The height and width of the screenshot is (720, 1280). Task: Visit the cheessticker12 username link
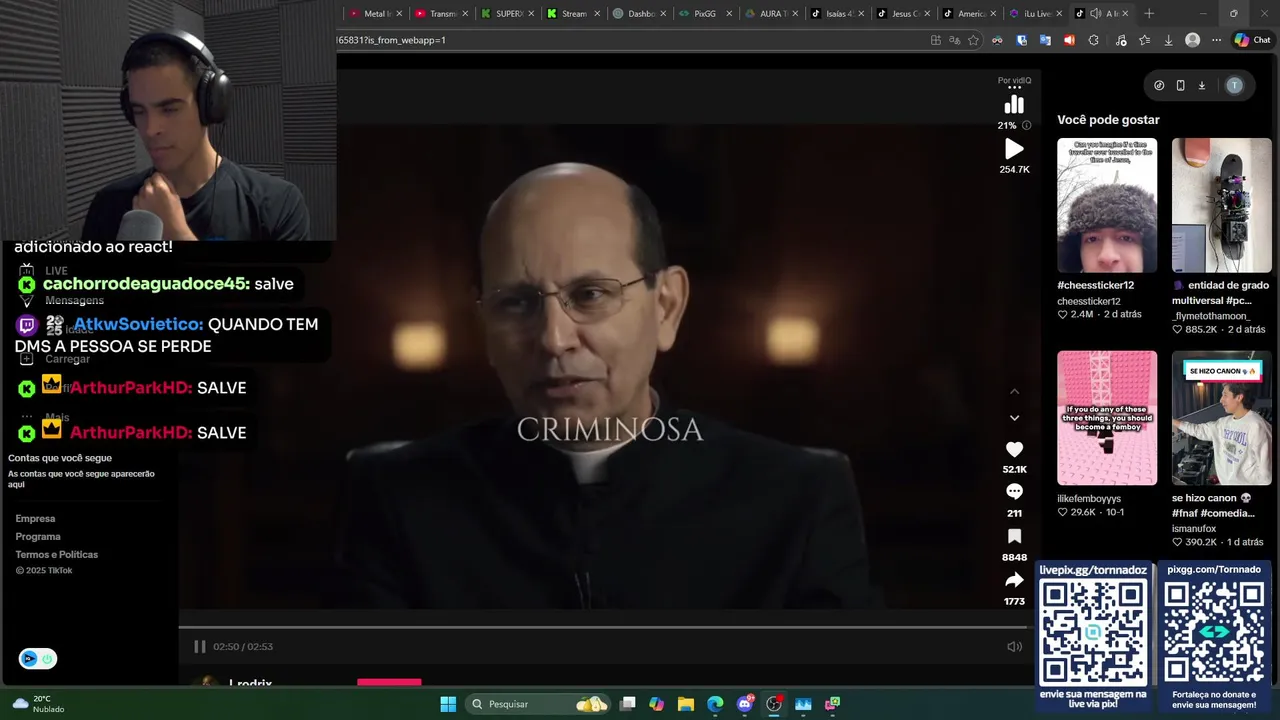pos(1088,301)
